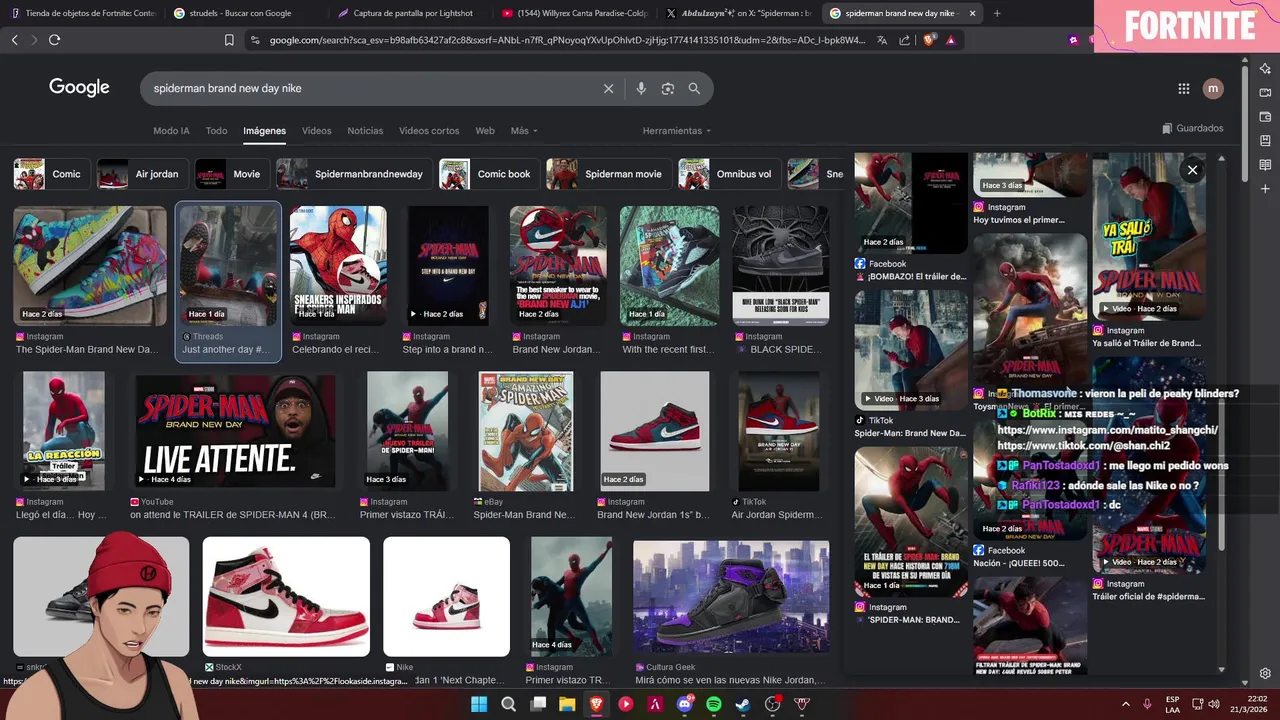
Task: Open the LIVE ATTENTE YouTube thumbnail
Action: pos(236,431)
